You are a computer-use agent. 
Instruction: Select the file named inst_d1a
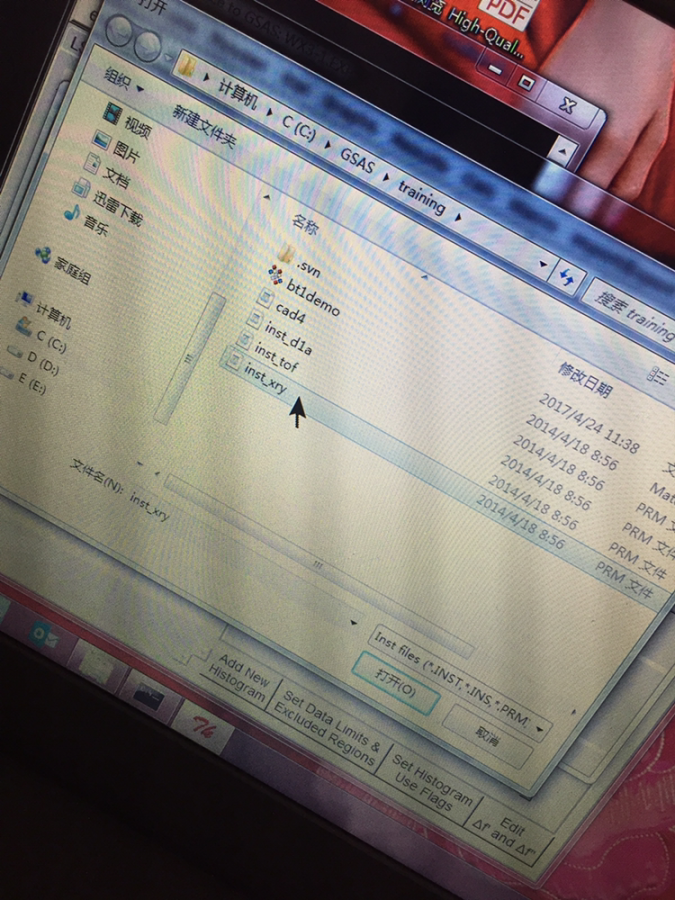click(x=288, y=340)
